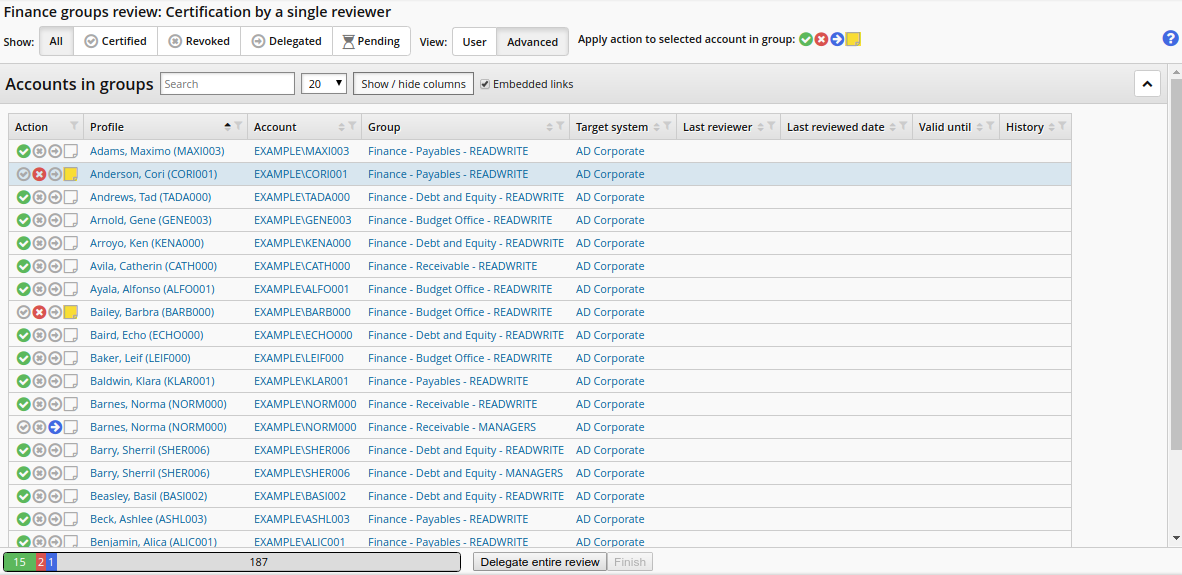This screenshot has width=1182, height=575.
Task: Open help via blue question mark icon
Action: [1170, 39]
